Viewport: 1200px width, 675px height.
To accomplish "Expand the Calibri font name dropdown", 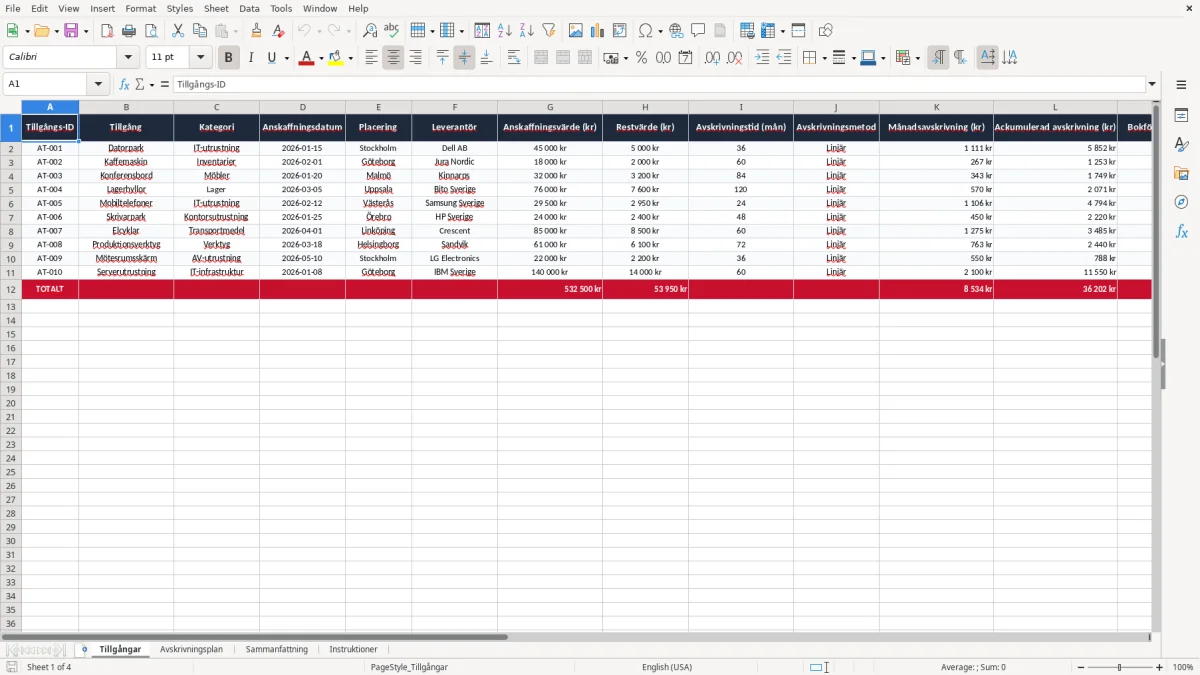I will tap(128, 58).
